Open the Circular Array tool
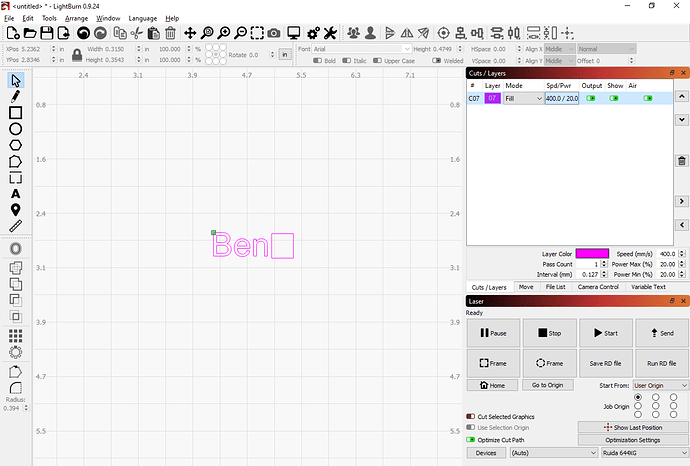690x466 pixels. (x=15, y=352)
